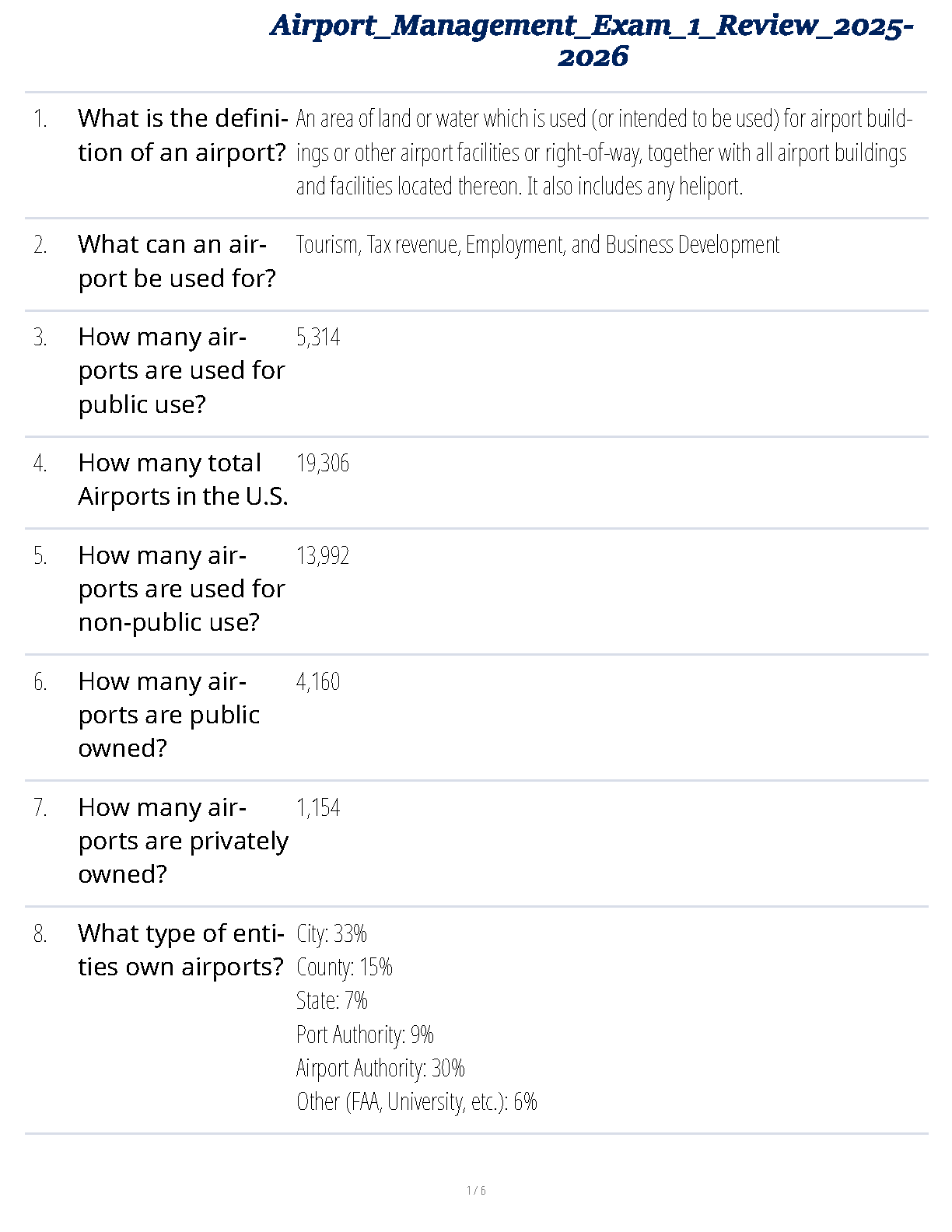Click the "Other (FAA, University, etc.): 6%" line
The width and height of the screenshot is (952, 1232).
point(417,1101)
